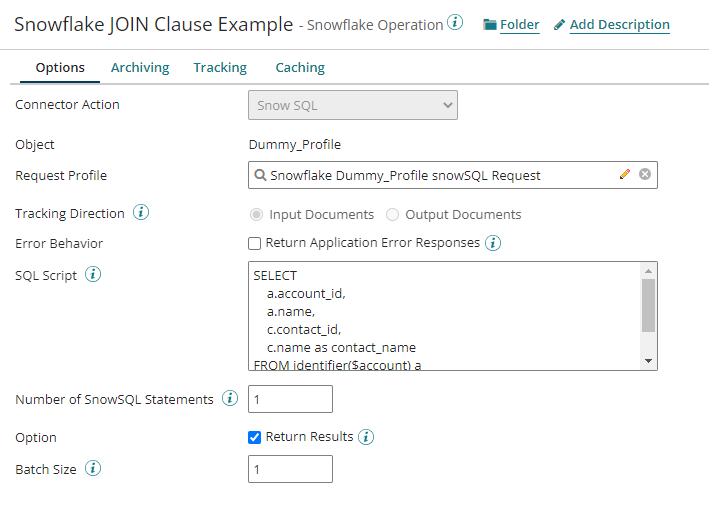The width and height of the screenshot is (709, 521).
Task: Open the Connector Action dropdown
Action: pos(353,105)
